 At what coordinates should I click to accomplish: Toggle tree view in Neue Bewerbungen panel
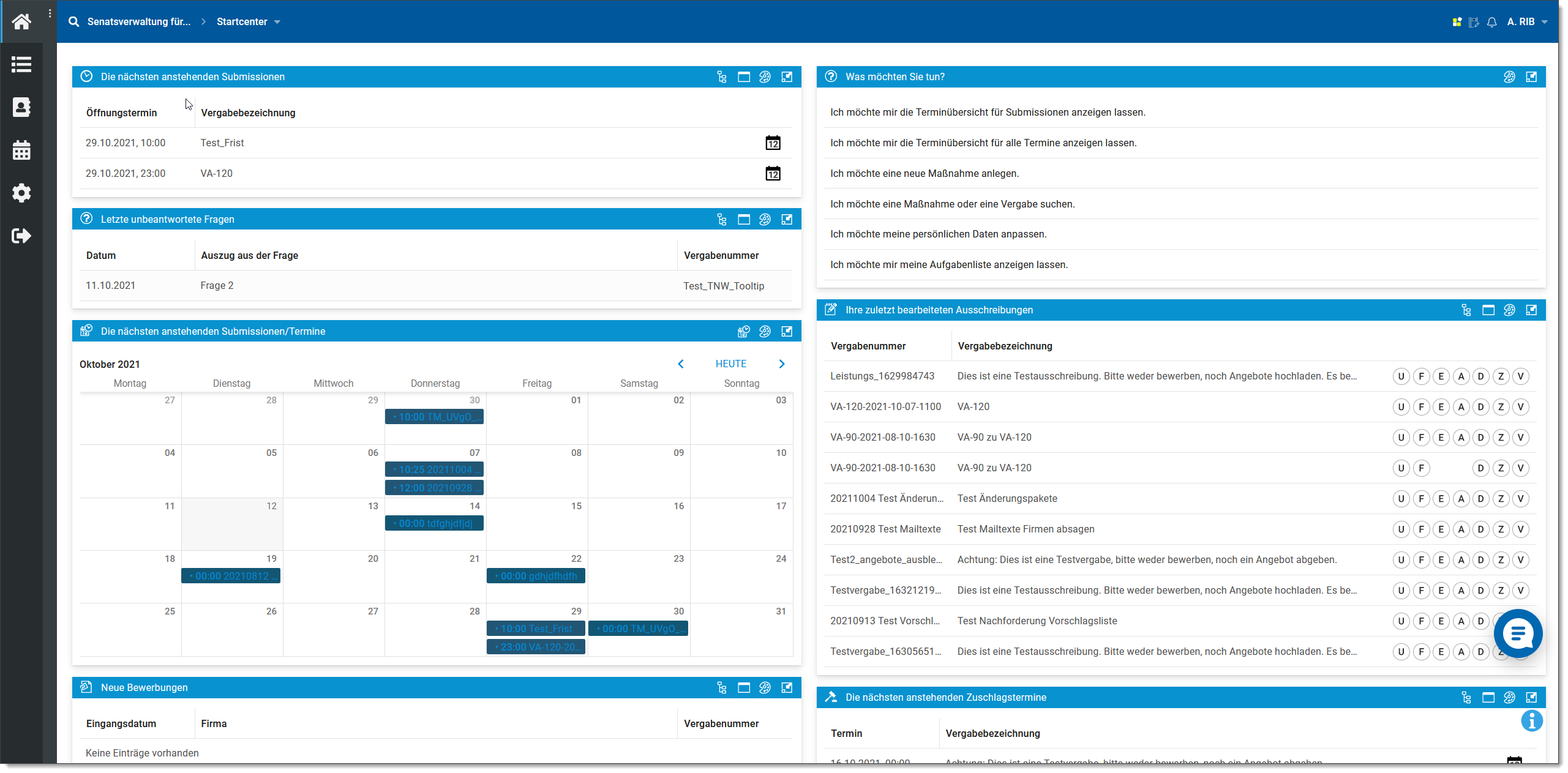pyautogui.click(x=722, y=687)
